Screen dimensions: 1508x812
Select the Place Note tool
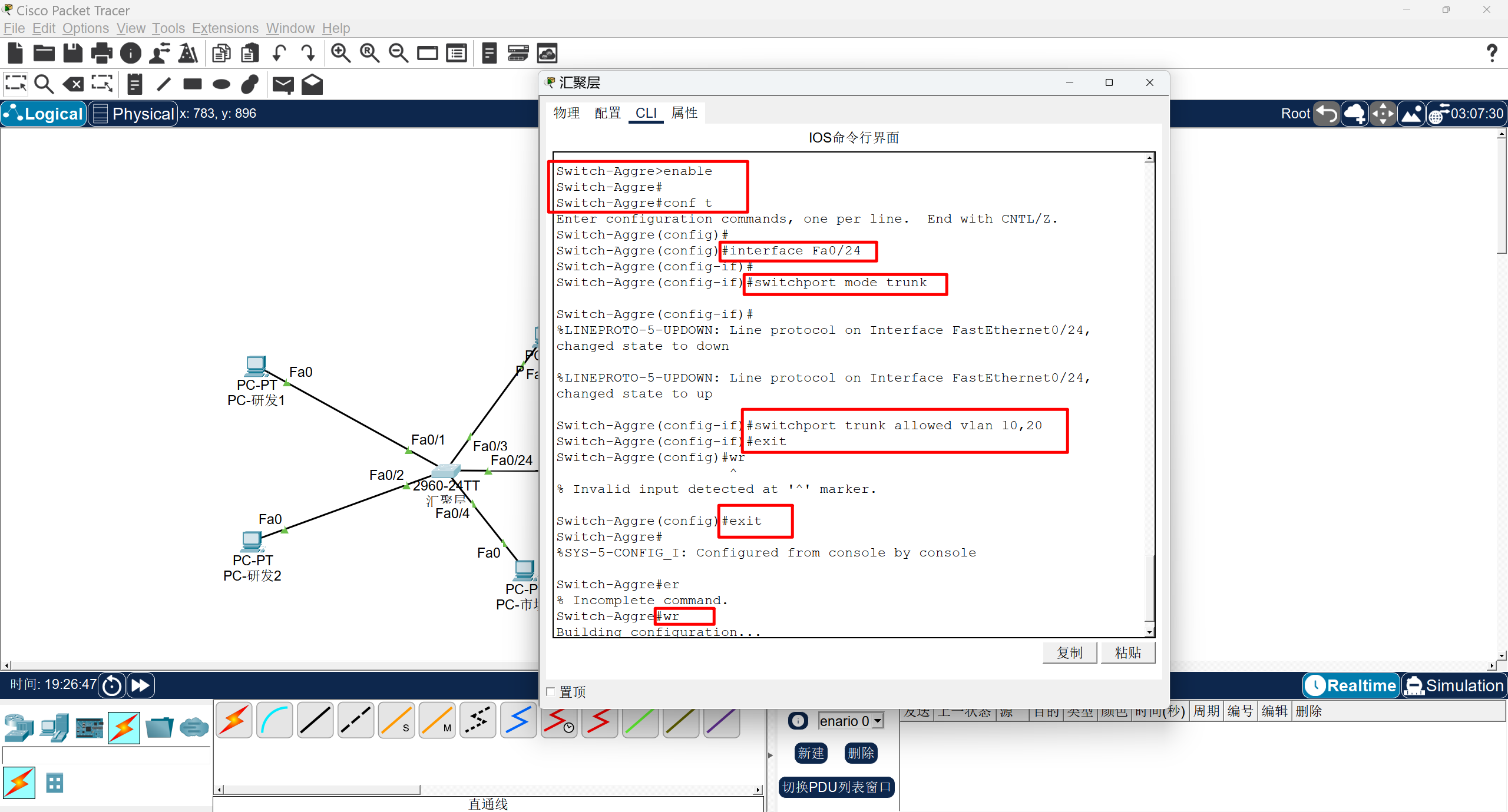point(135,84)
